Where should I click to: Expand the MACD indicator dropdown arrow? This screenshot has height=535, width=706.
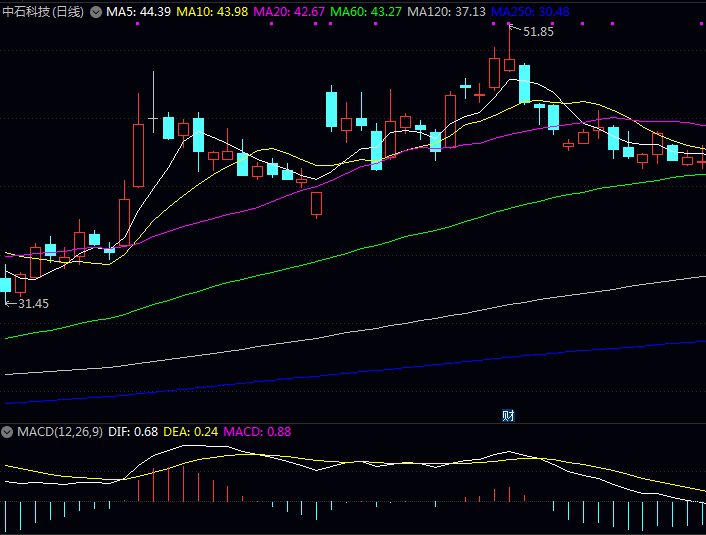[7, 432]
